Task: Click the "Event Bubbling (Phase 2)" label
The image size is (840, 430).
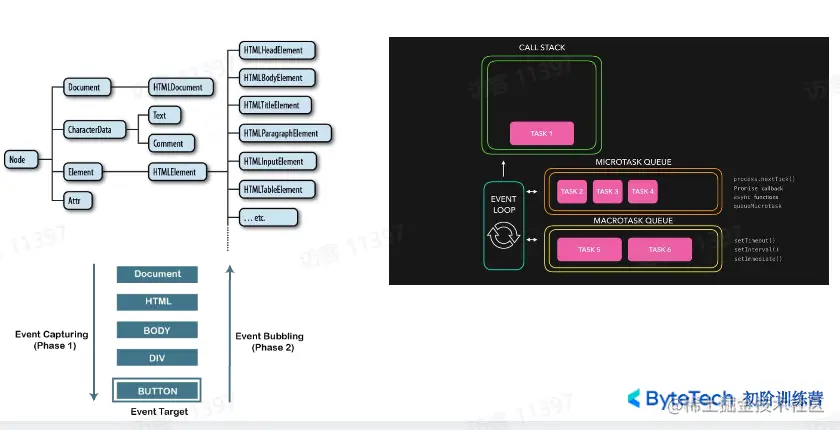Action: 270,342
